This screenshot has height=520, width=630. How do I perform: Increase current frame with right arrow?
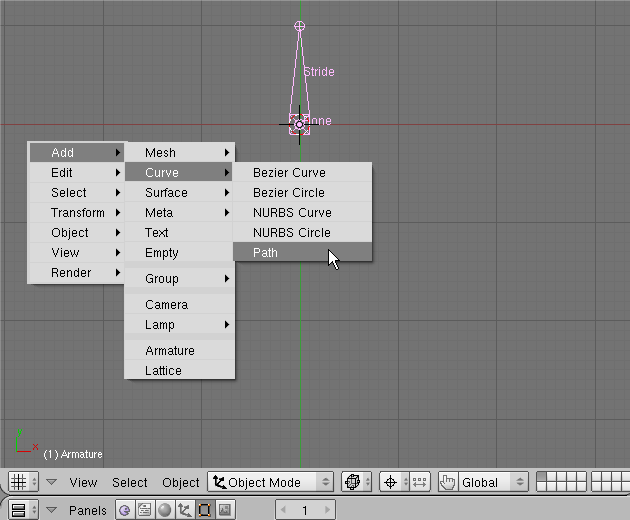[327, 510]
